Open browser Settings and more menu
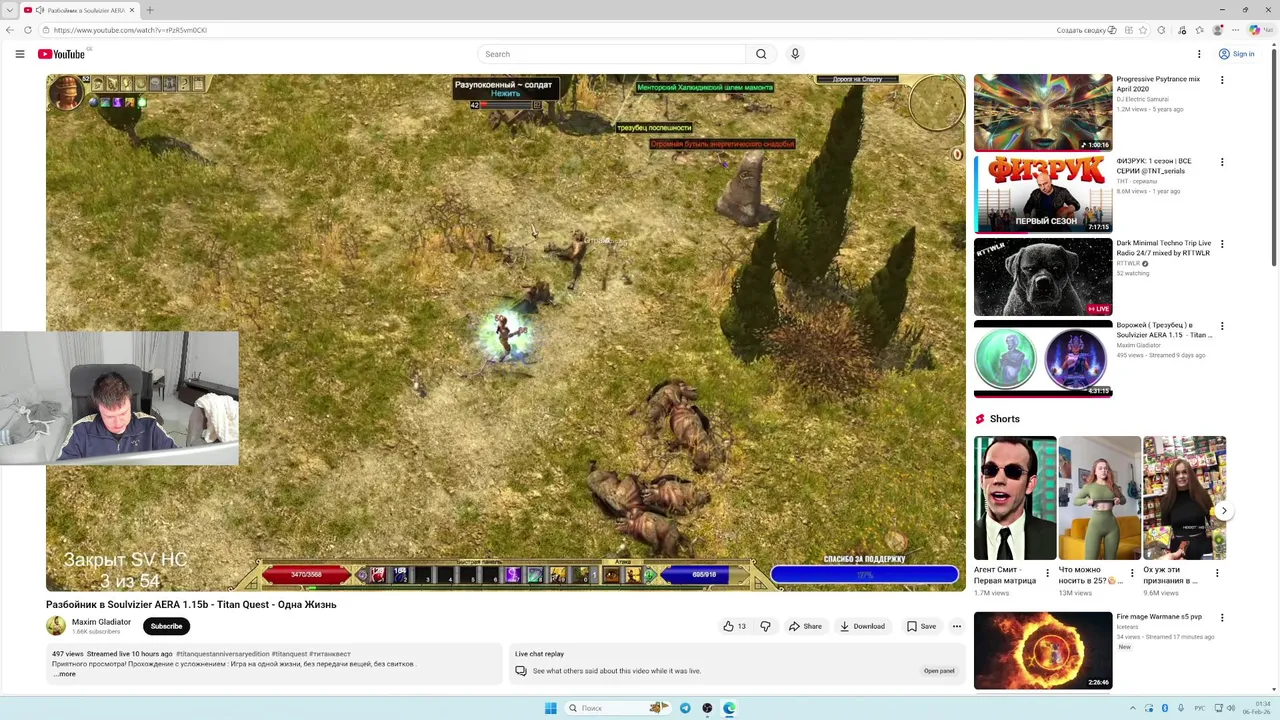This screenshot has width=1280, height=720. [x=1236, y=30]
